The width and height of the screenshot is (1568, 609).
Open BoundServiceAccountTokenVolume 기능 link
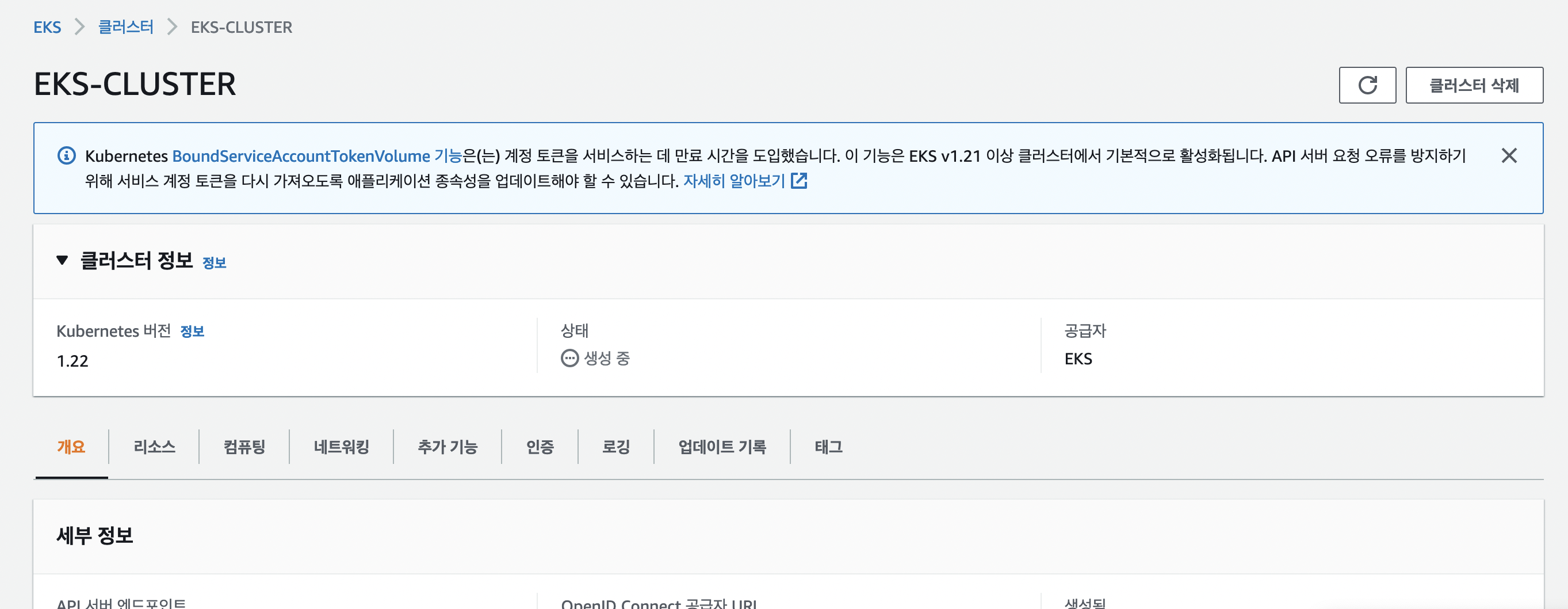click(x=317, y=156)
